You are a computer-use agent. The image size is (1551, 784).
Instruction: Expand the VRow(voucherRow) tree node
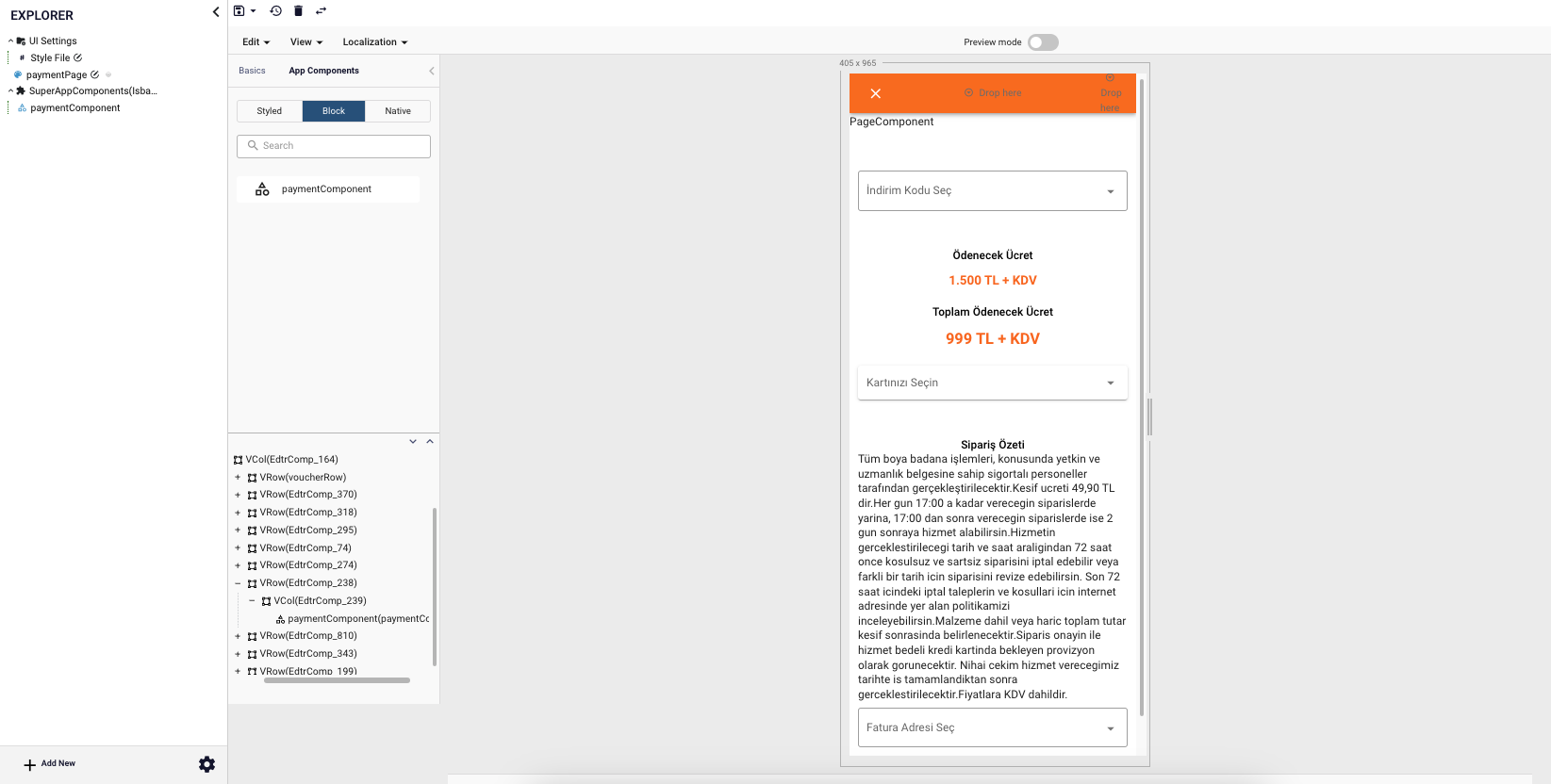pyautogui.click(x=238, y=478)
